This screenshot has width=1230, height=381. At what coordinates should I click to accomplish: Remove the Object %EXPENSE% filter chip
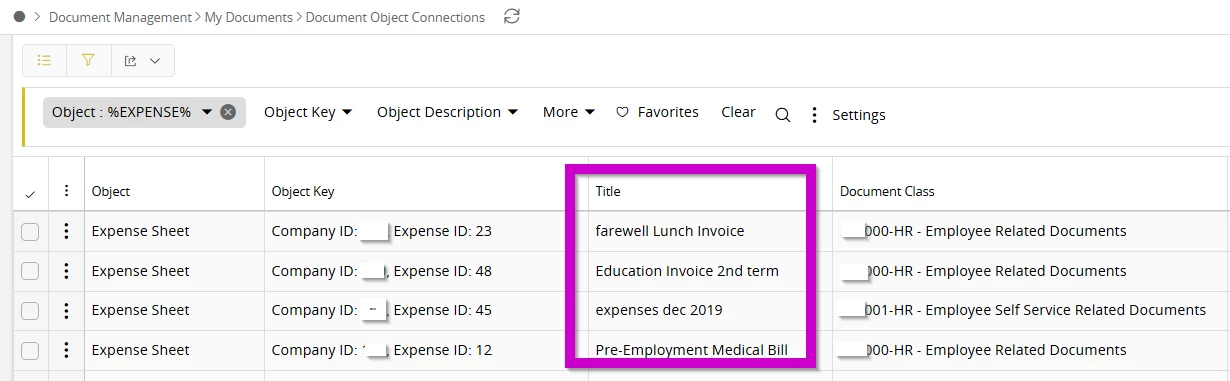(x=228, y=112)
